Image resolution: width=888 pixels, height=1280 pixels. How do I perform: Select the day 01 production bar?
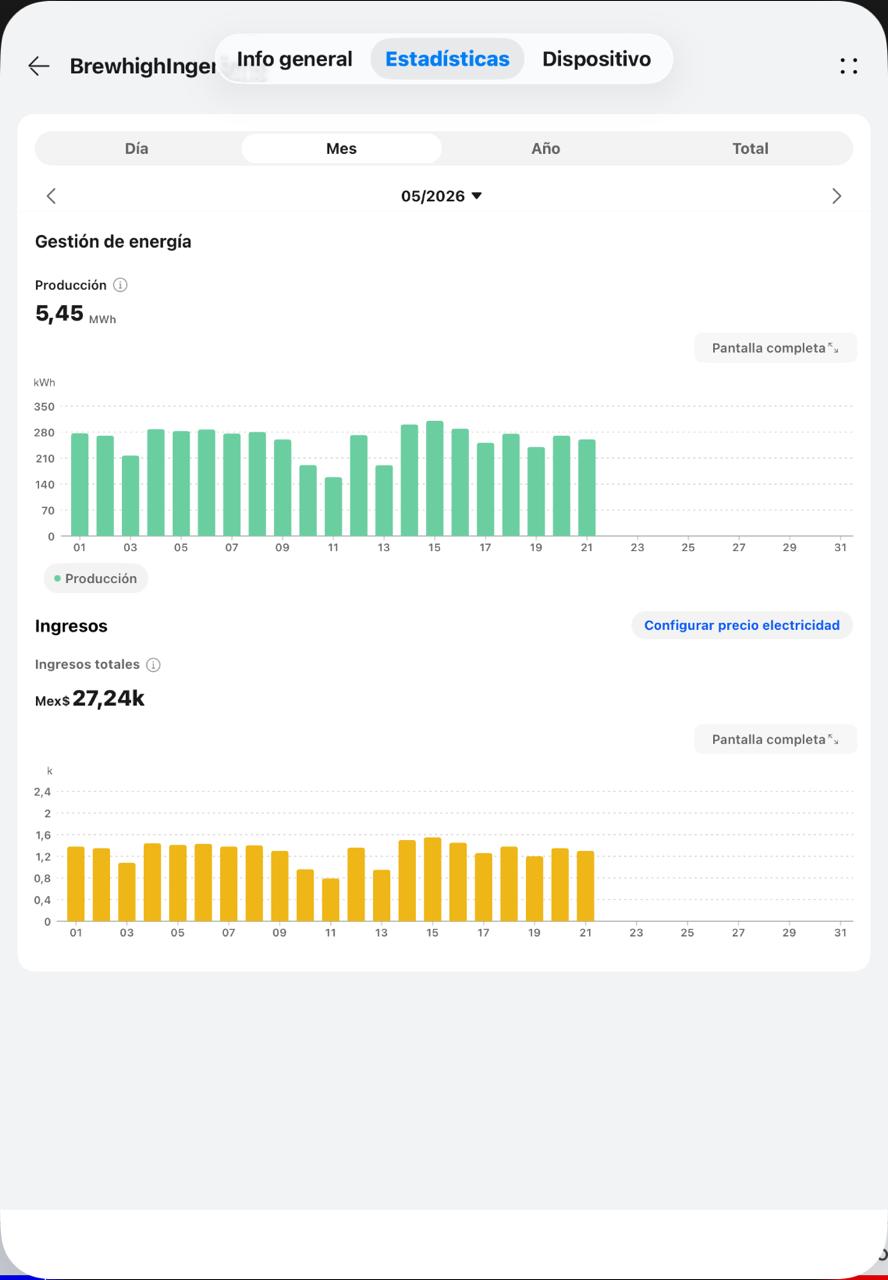pos(79,484)
